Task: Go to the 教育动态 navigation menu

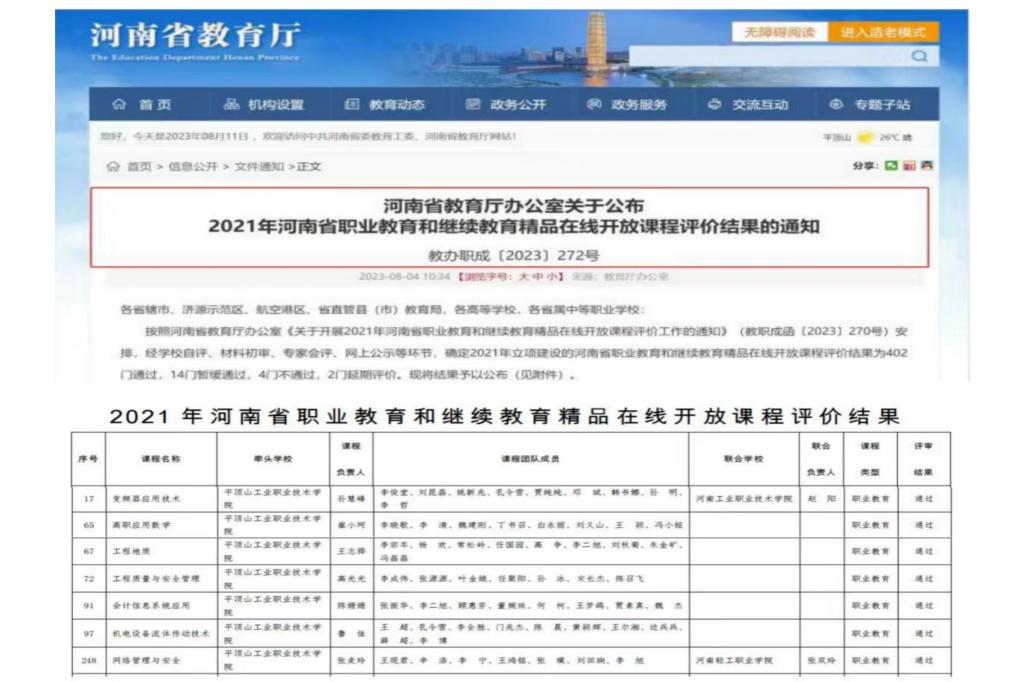Action: 385,105
